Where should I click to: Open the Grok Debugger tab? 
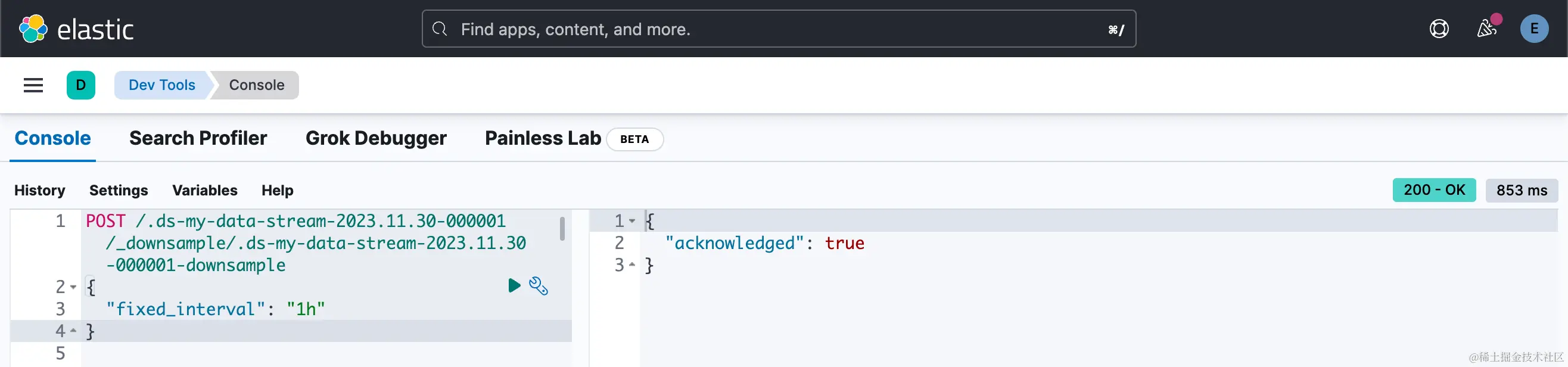click(x=375, y=138)
